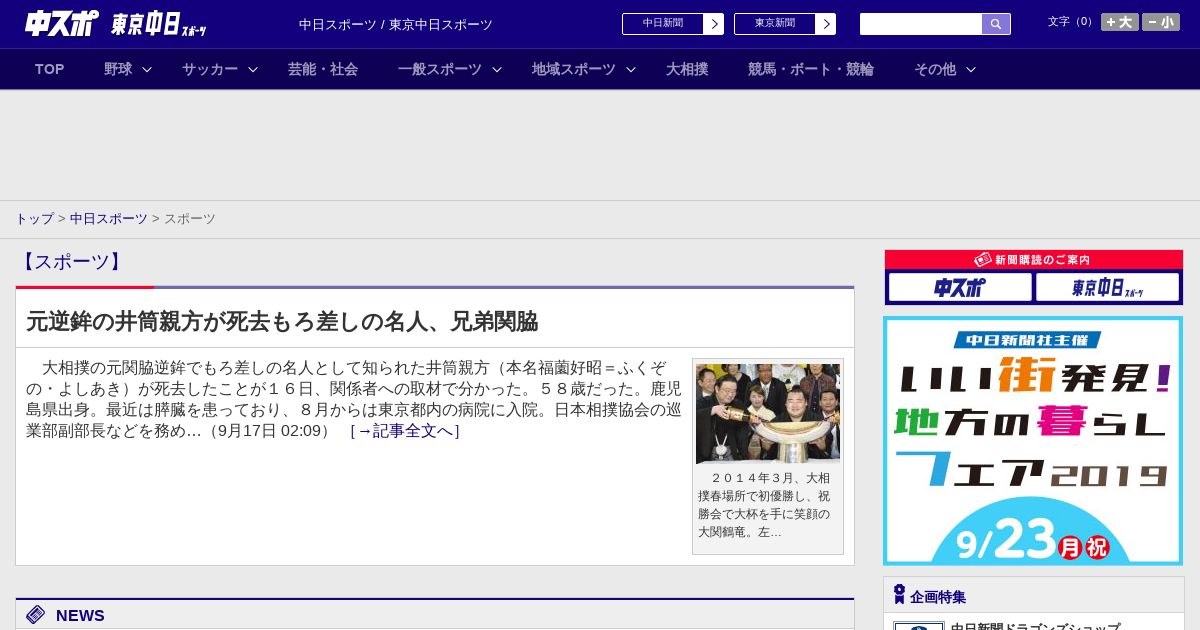Screen dimensions: 1200x630
Task: Click 中日スポーツ / 東京中日スポーツ header text
Action: tap(396, 24)
